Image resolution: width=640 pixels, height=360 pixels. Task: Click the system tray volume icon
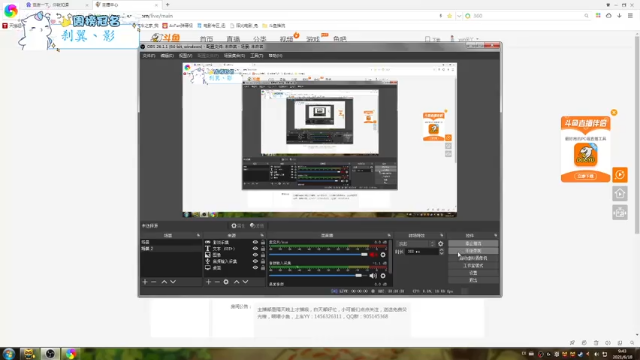click(x=596, y=354)
